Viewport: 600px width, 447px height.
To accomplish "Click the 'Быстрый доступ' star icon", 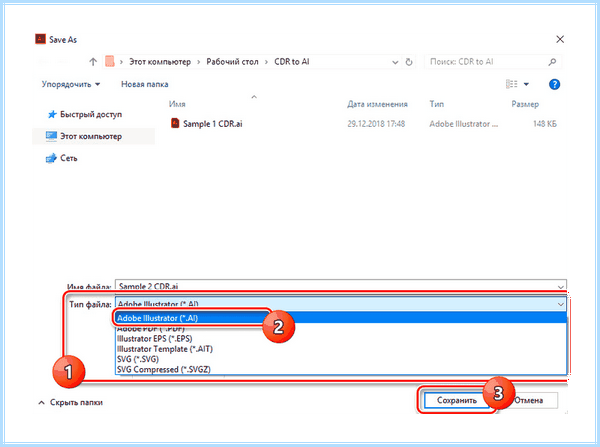I will click(52, 114).
